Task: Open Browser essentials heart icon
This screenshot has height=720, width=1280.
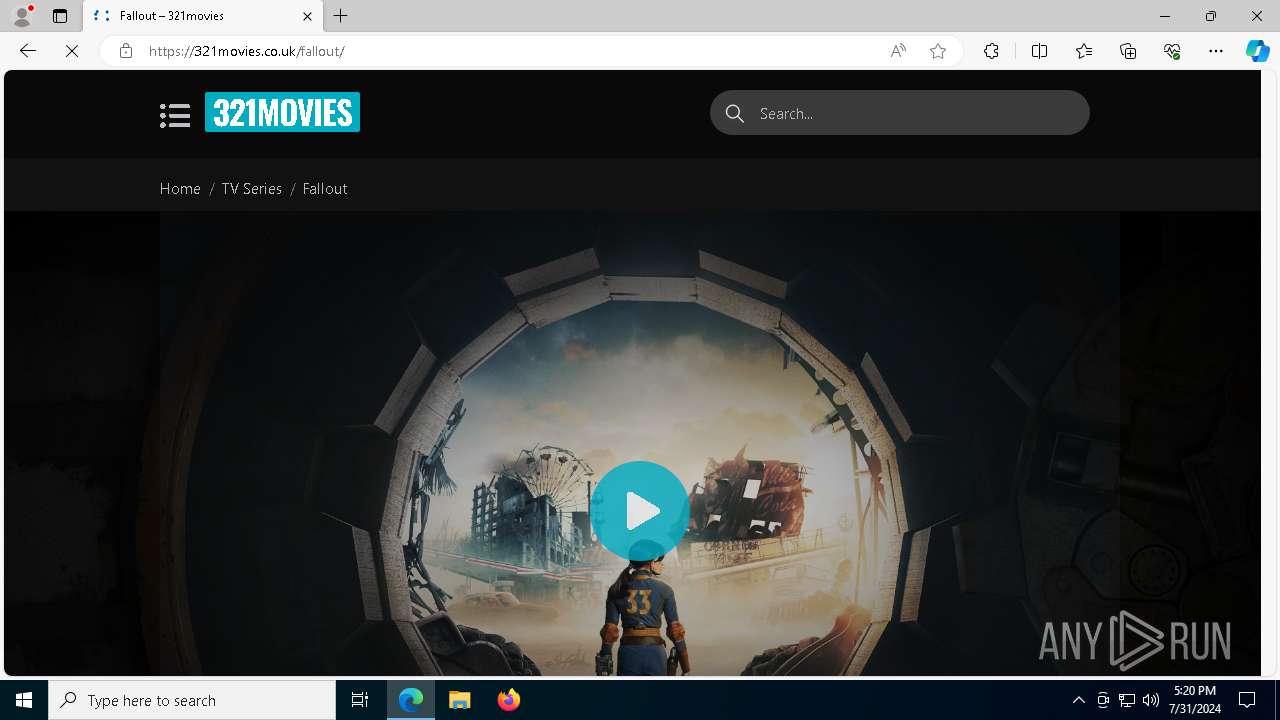Action: (1172, 51)
